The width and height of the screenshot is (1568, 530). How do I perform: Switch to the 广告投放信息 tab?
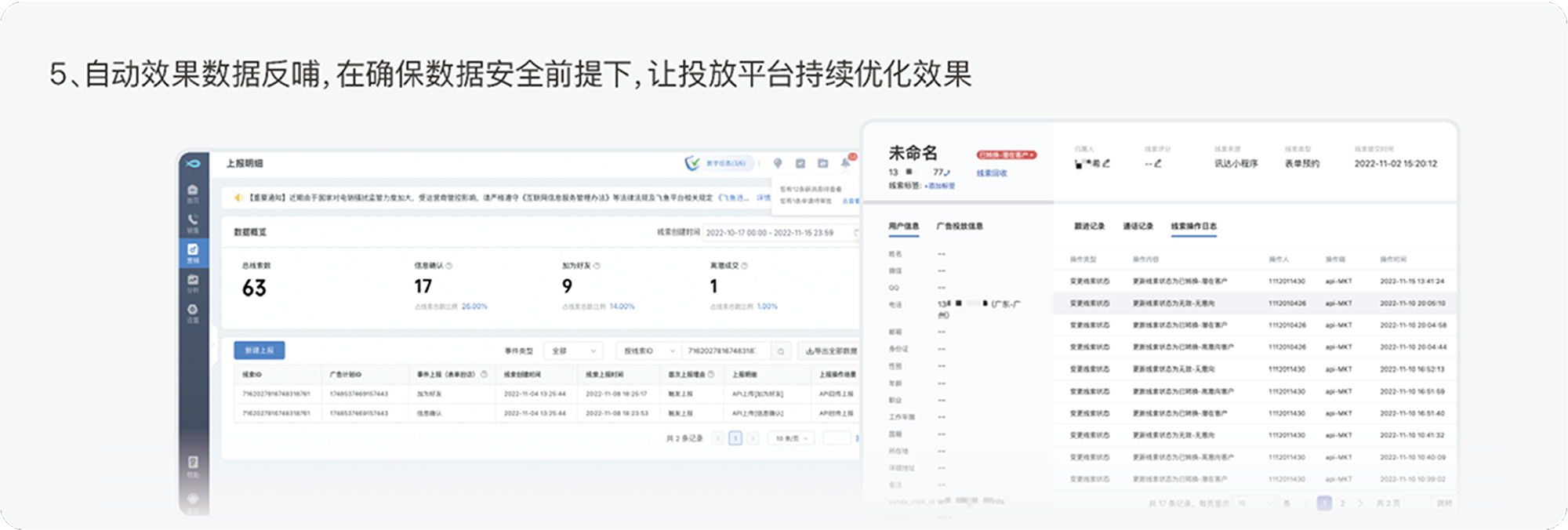point(960,227)
